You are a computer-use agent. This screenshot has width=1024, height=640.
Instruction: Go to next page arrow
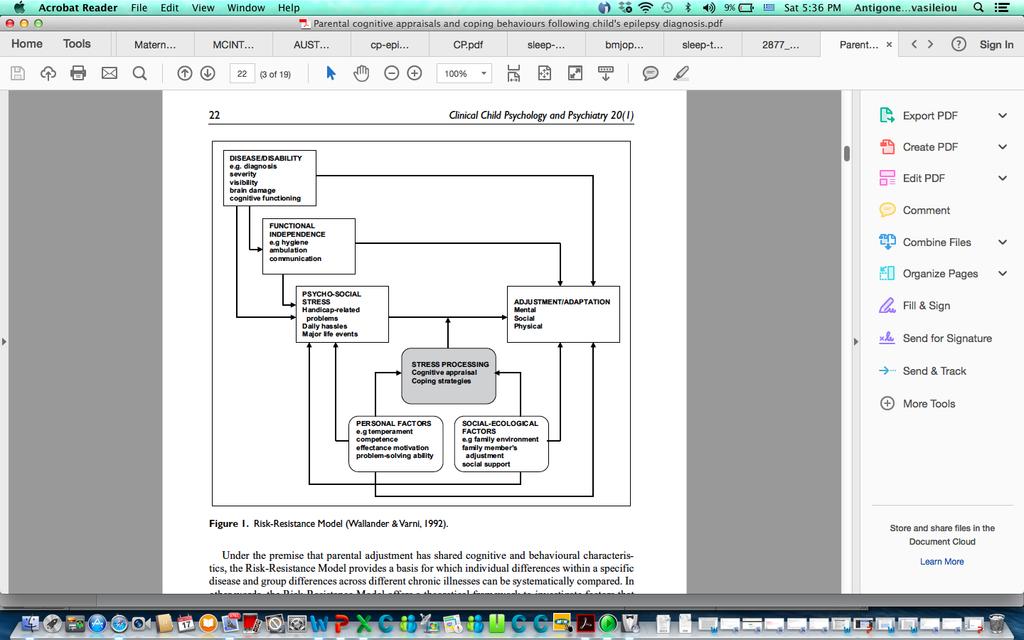tap(208, 73)
